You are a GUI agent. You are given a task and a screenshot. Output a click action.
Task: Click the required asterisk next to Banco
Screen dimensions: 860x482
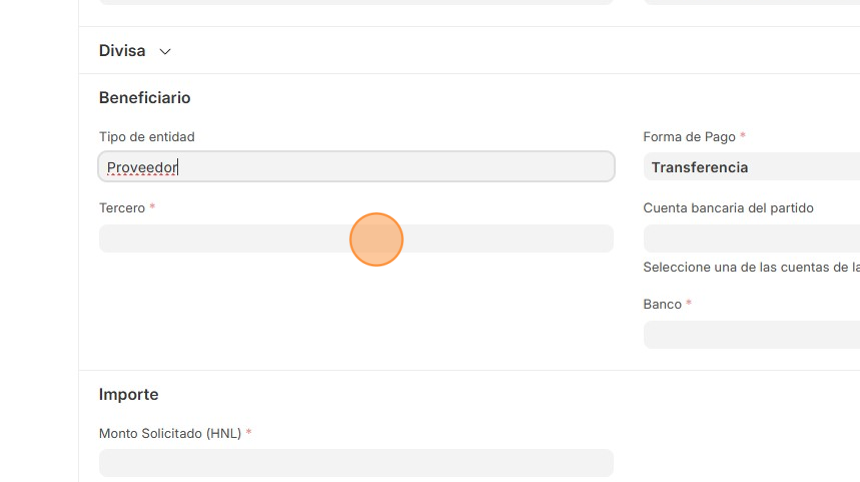(689, 304)
